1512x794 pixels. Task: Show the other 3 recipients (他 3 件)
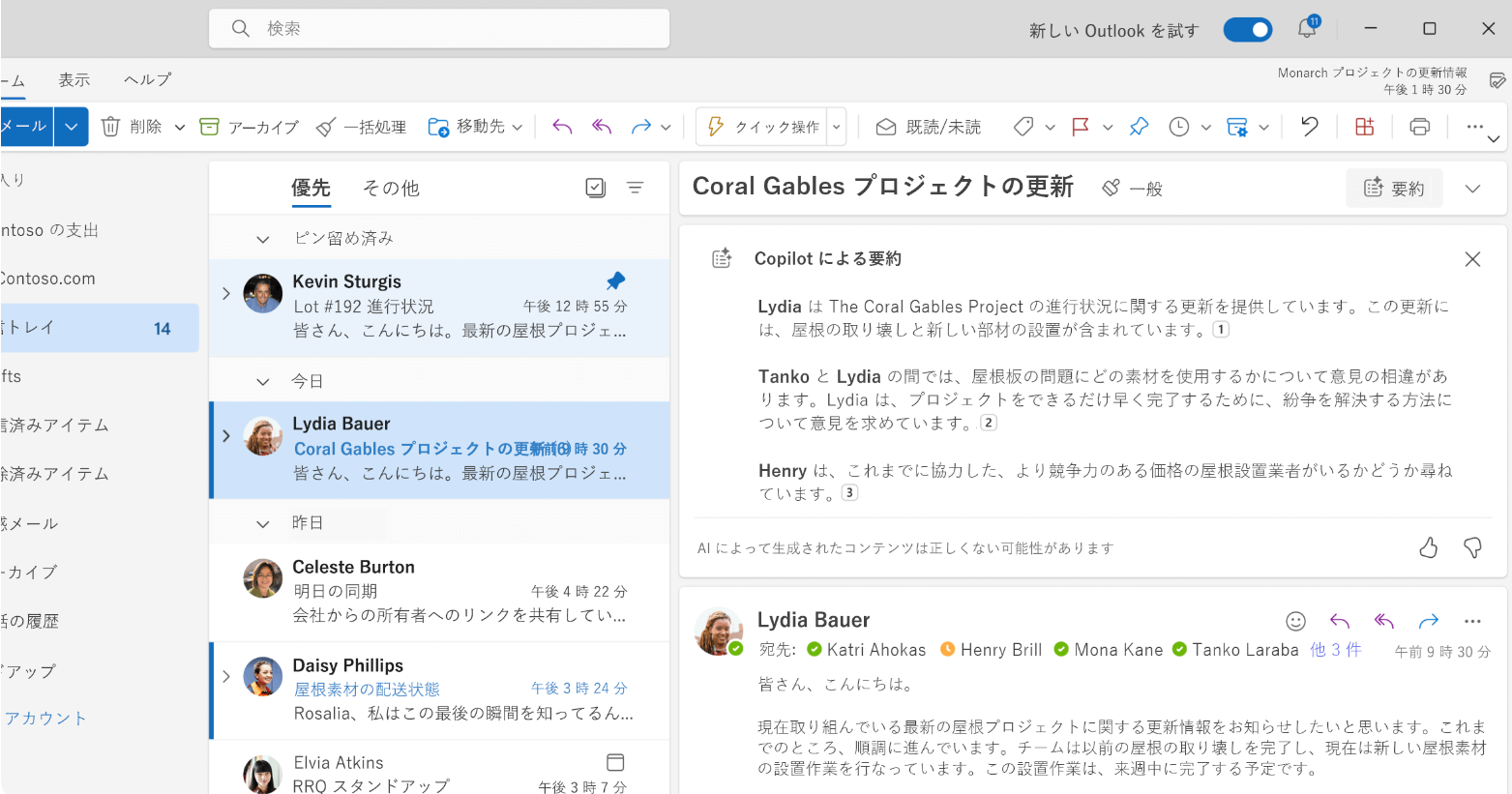1336,650
